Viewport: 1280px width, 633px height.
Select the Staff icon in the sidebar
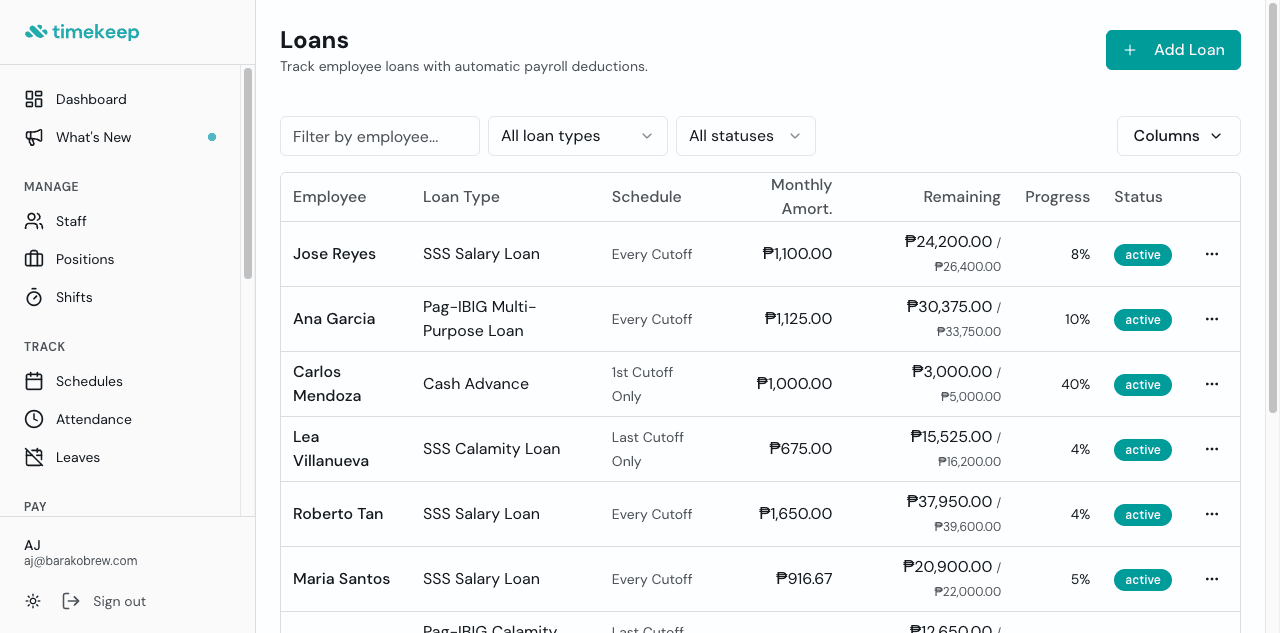33,221
